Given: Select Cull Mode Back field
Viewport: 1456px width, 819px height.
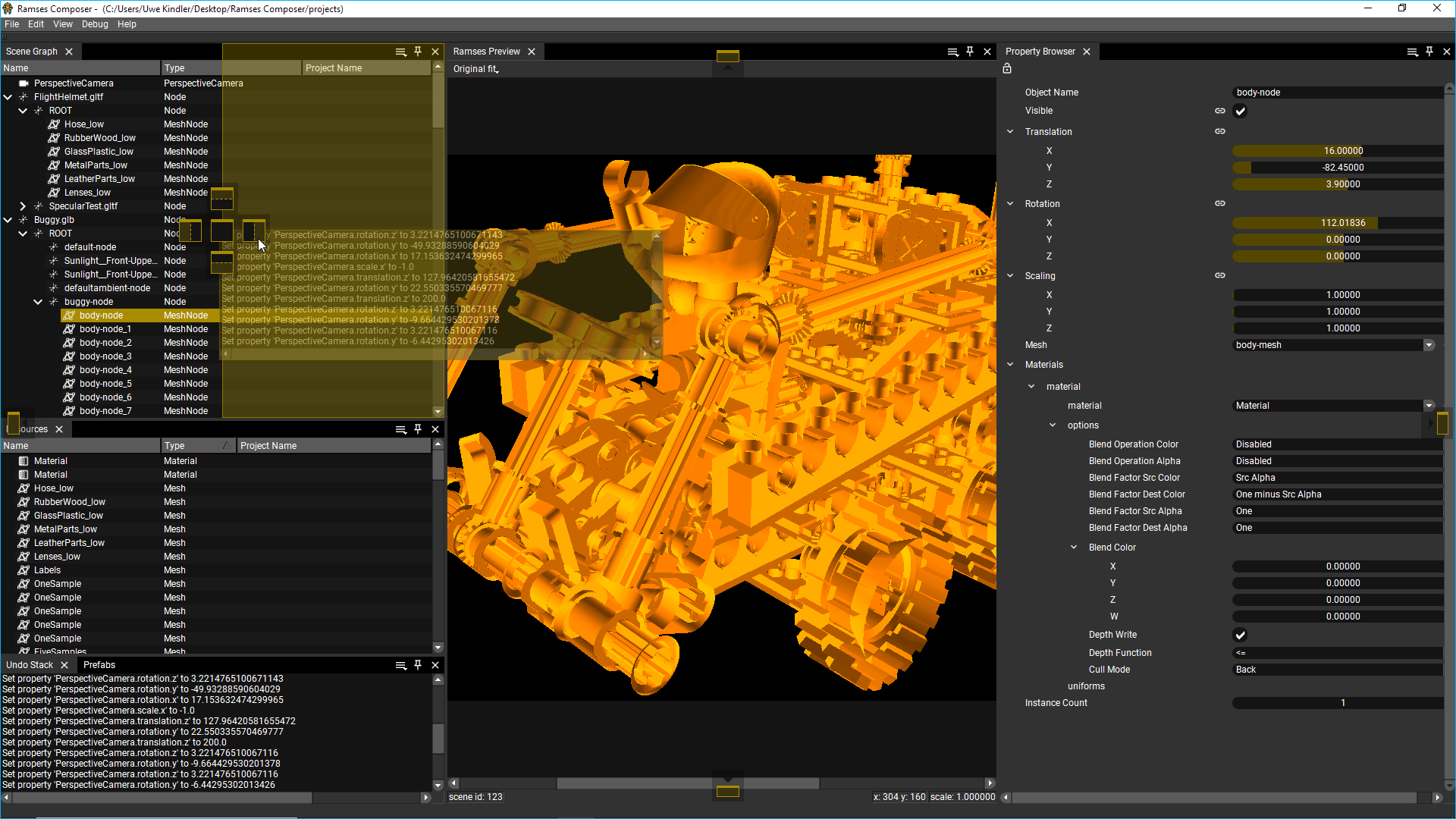Looking at the screenshot, I should pyautogui.click(x=1336, y=670).
